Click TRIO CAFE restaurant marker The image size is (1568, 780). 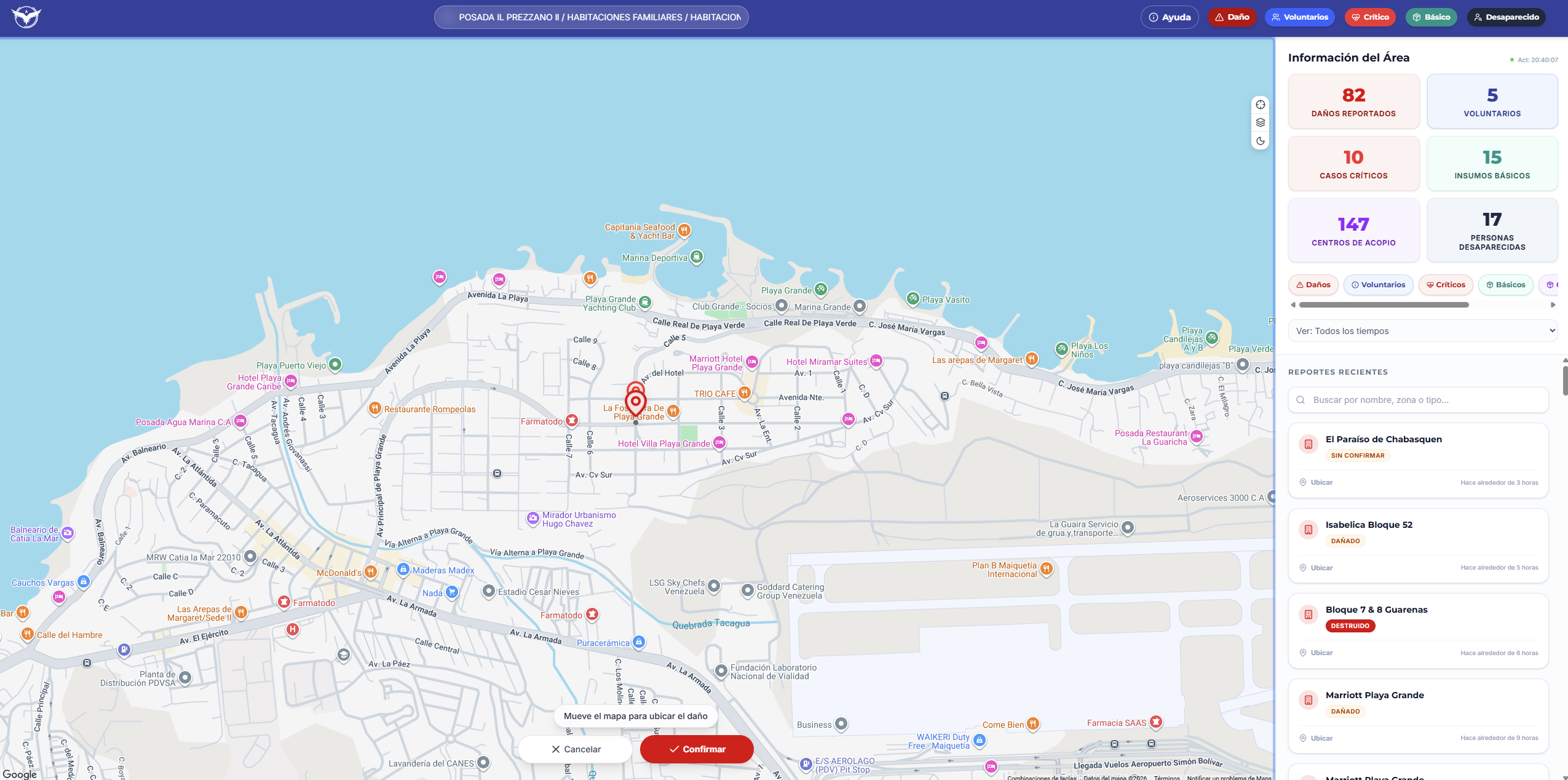745,392
